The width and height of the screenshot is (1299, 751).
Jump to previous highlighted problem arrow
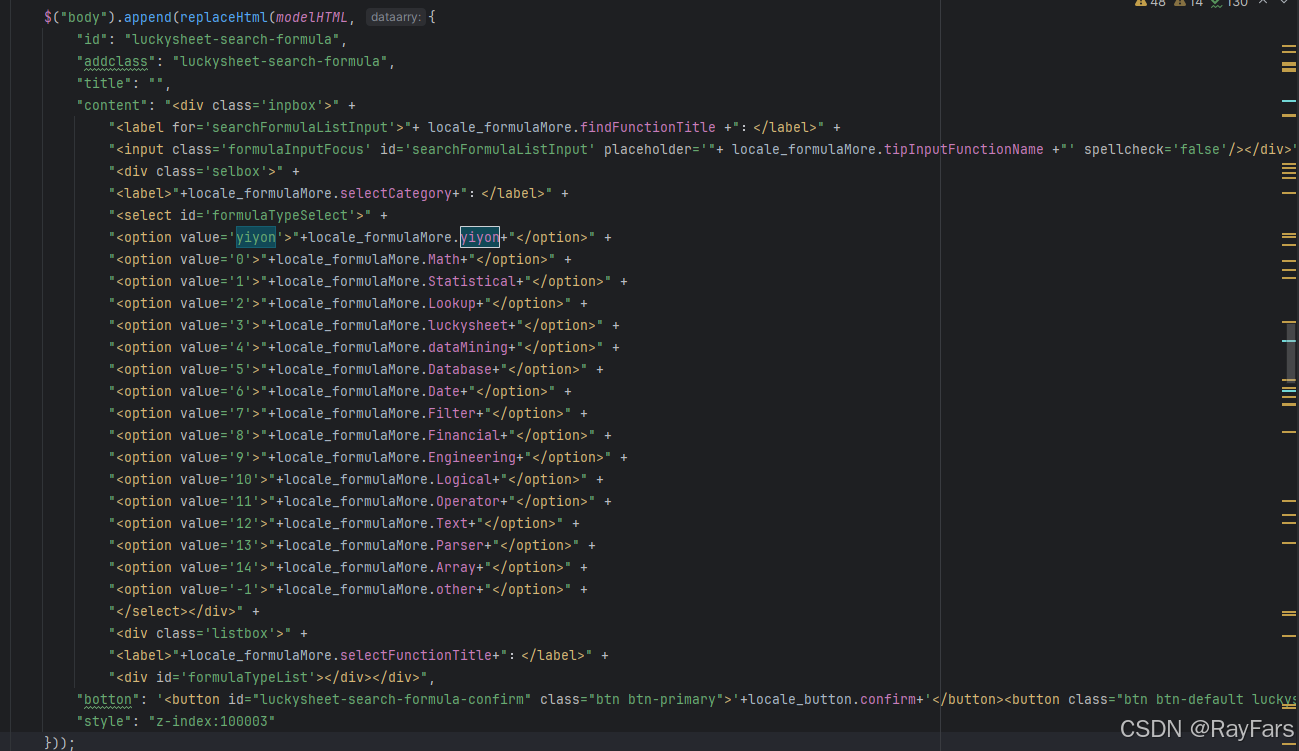pos(1262,4)
